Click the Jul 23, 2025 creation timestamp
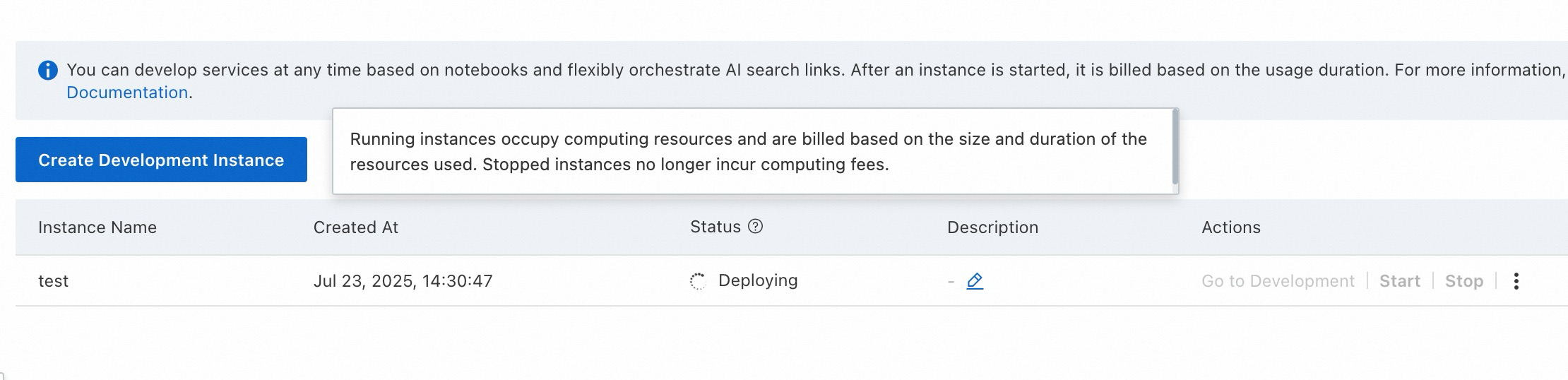 [x=403, y=281]
